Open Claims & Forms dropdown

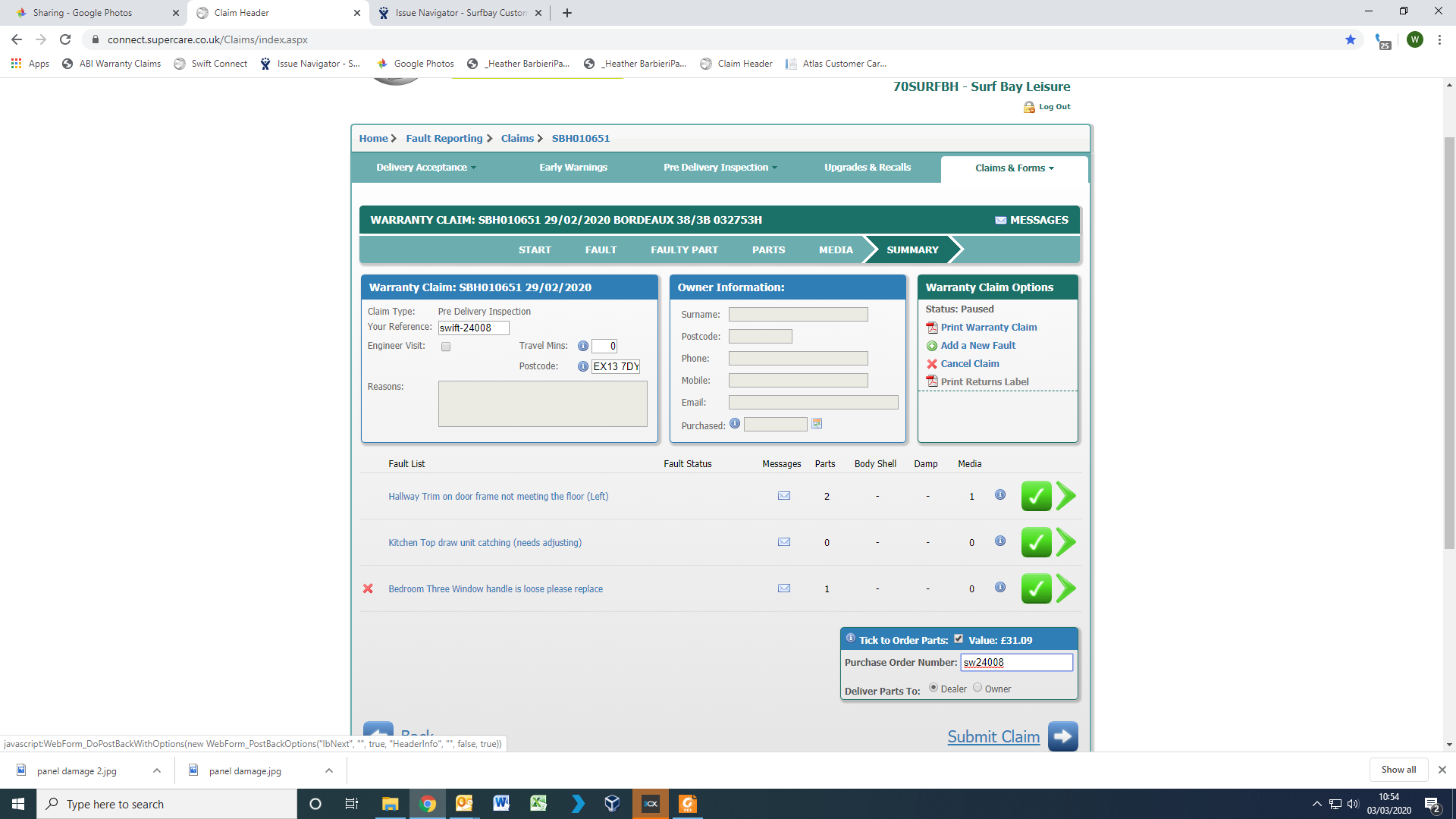(x=1014, y=168)
